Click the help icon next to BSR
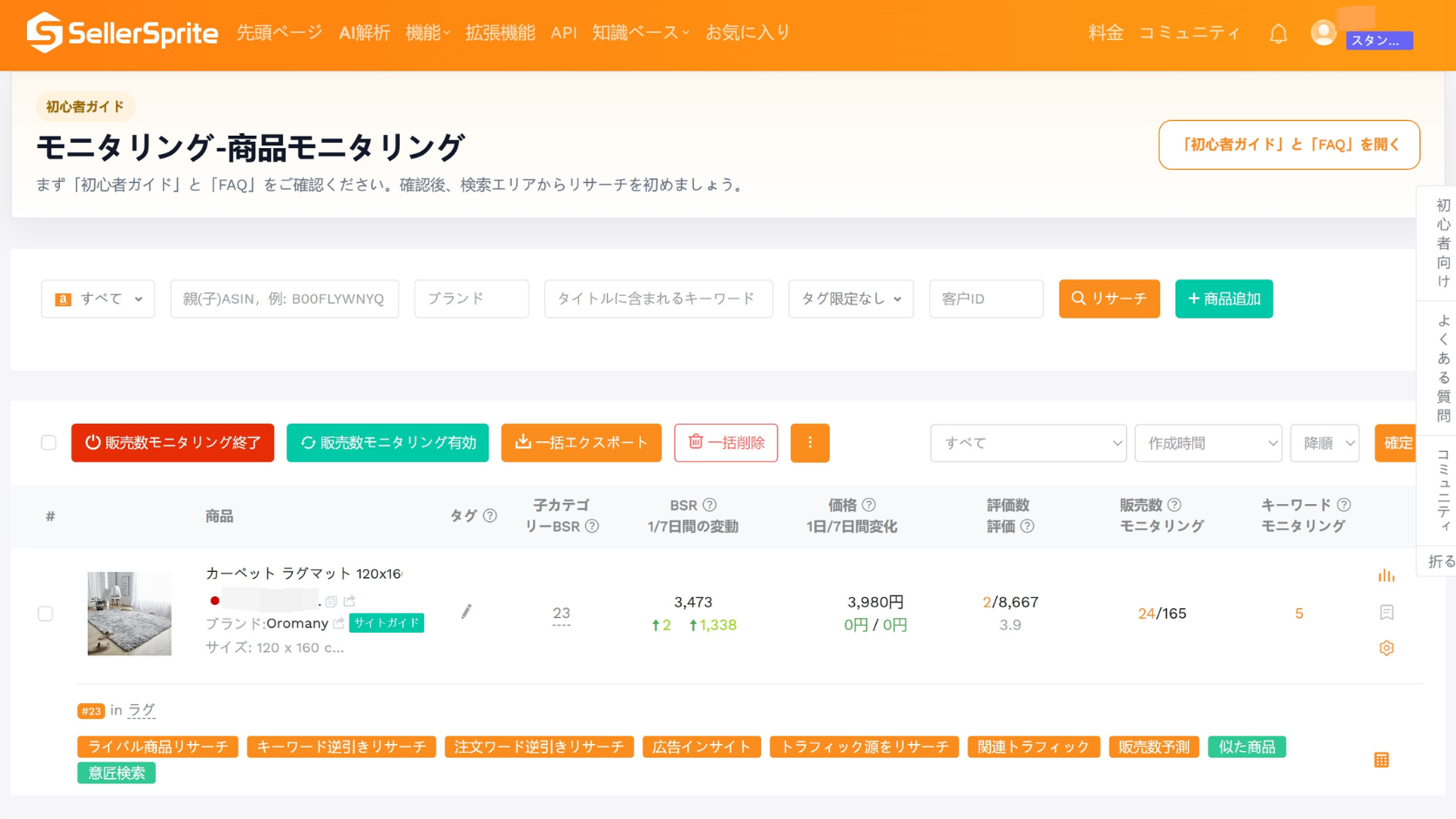Viewport: 1456px width, 819px height. pyautogui.click(x=710, y=505)
